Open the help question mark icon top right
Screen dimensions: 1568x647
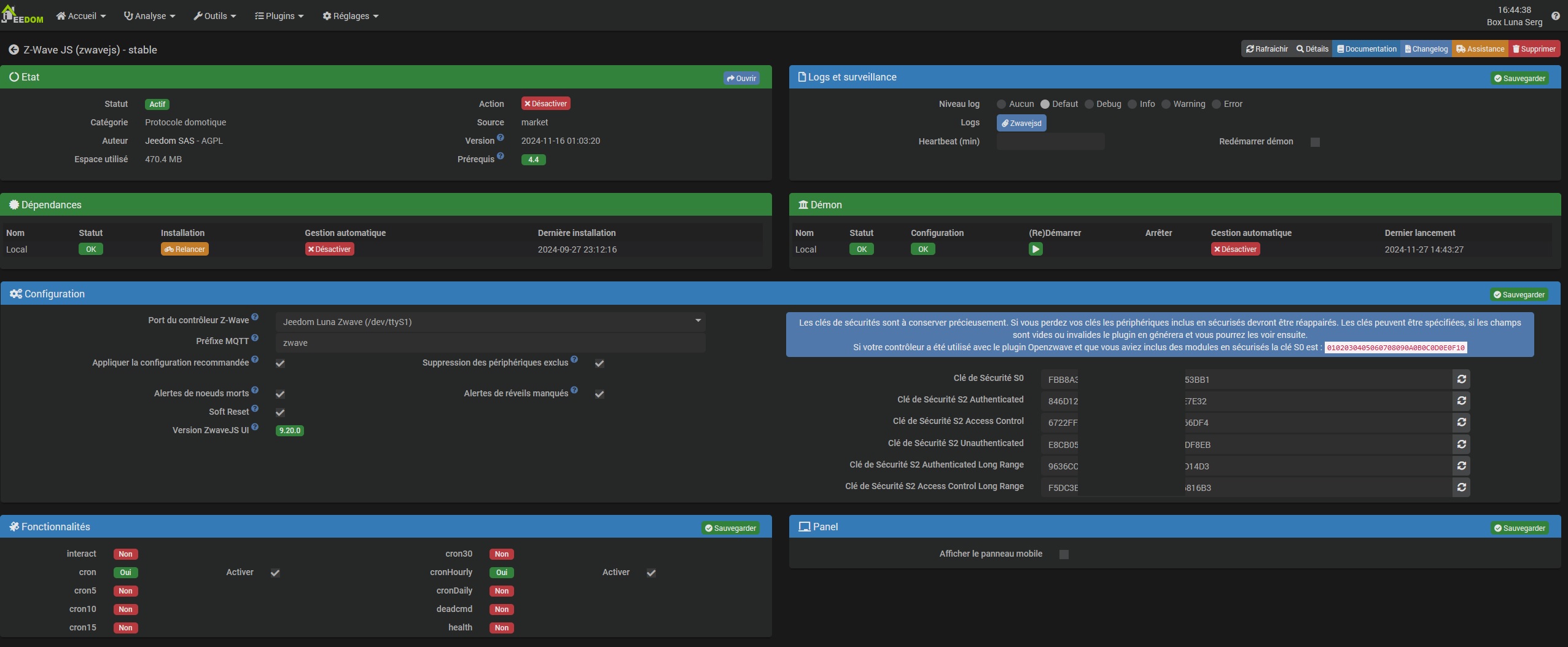point(1555,16)
